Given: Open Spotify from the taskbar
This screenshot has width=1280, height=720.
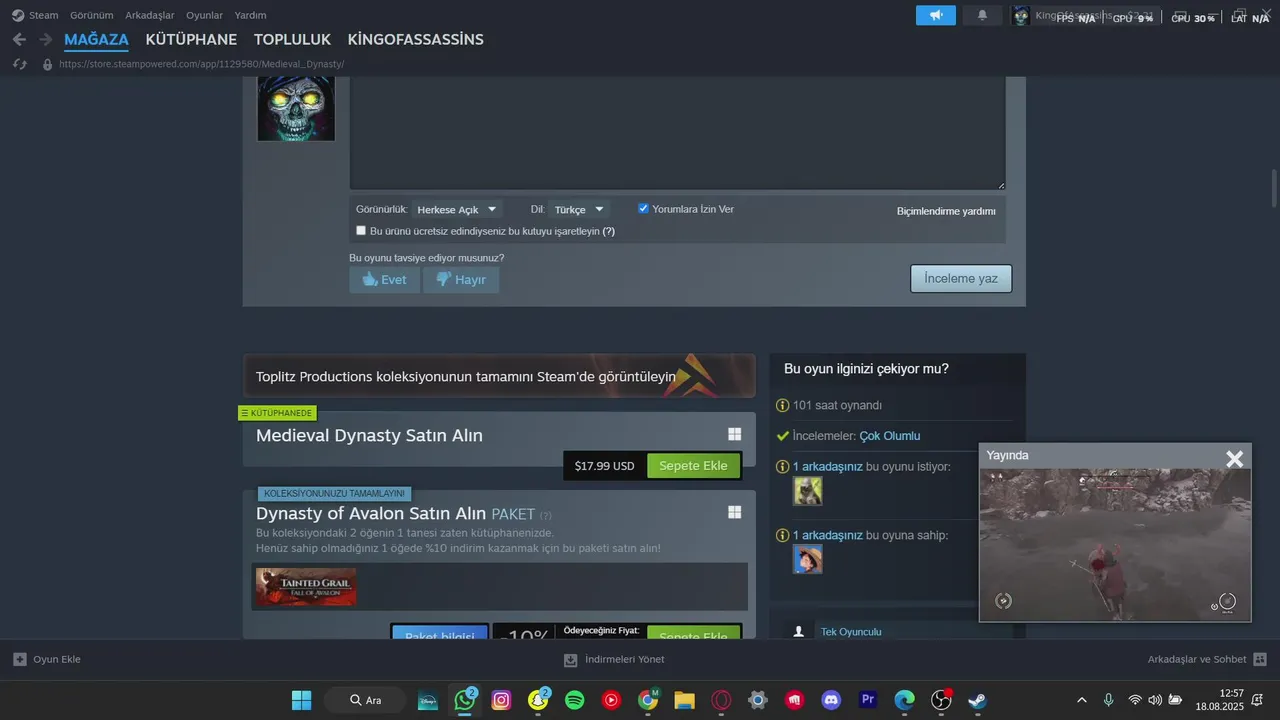Looking at the screenshot, I should tap(575, 700).
